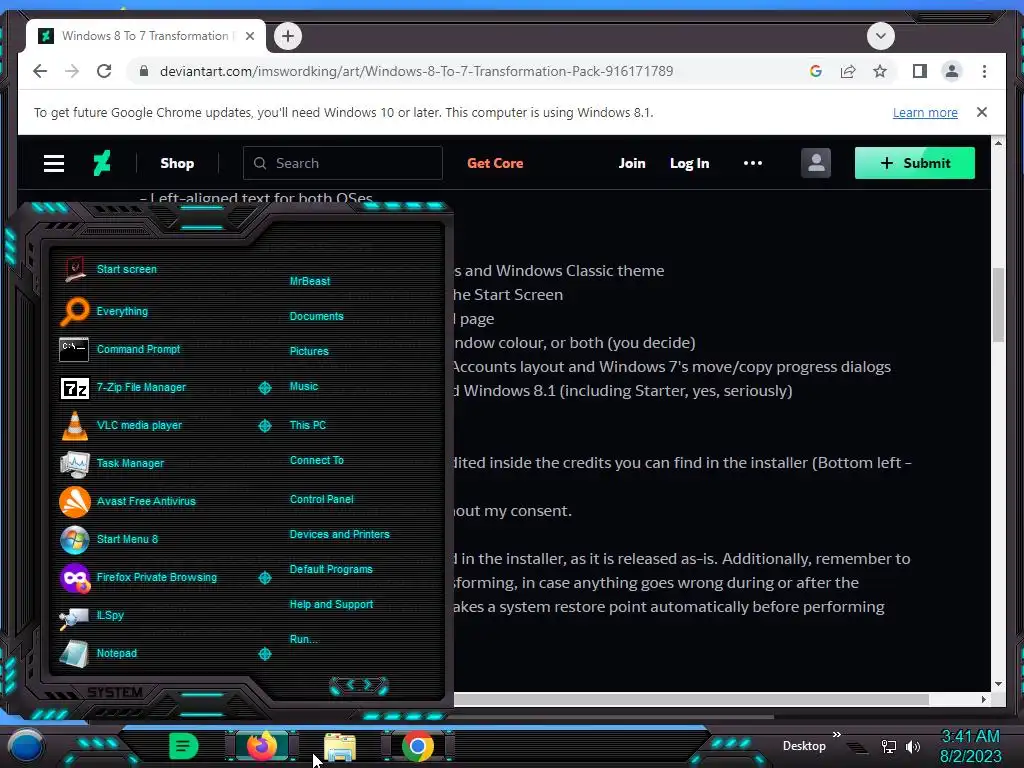The height and width of the screenshot is (768, 1024).
Task: Open Start screen from the start menu
Action: pyautogui.click(x=127, y=269)
